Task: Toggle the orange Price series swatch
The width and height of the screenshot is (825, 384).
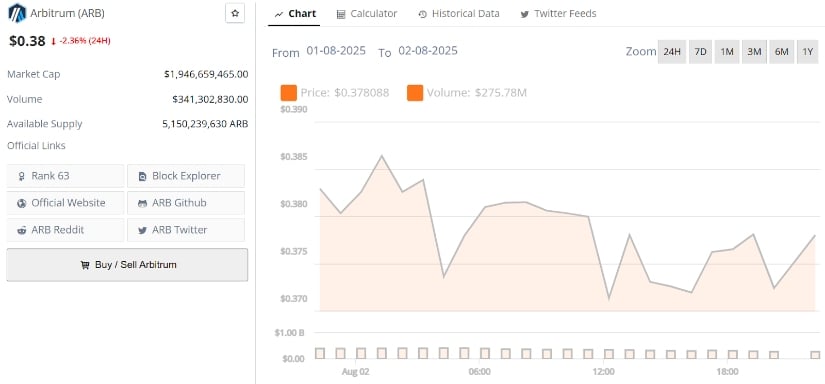Action: point(289,93)
